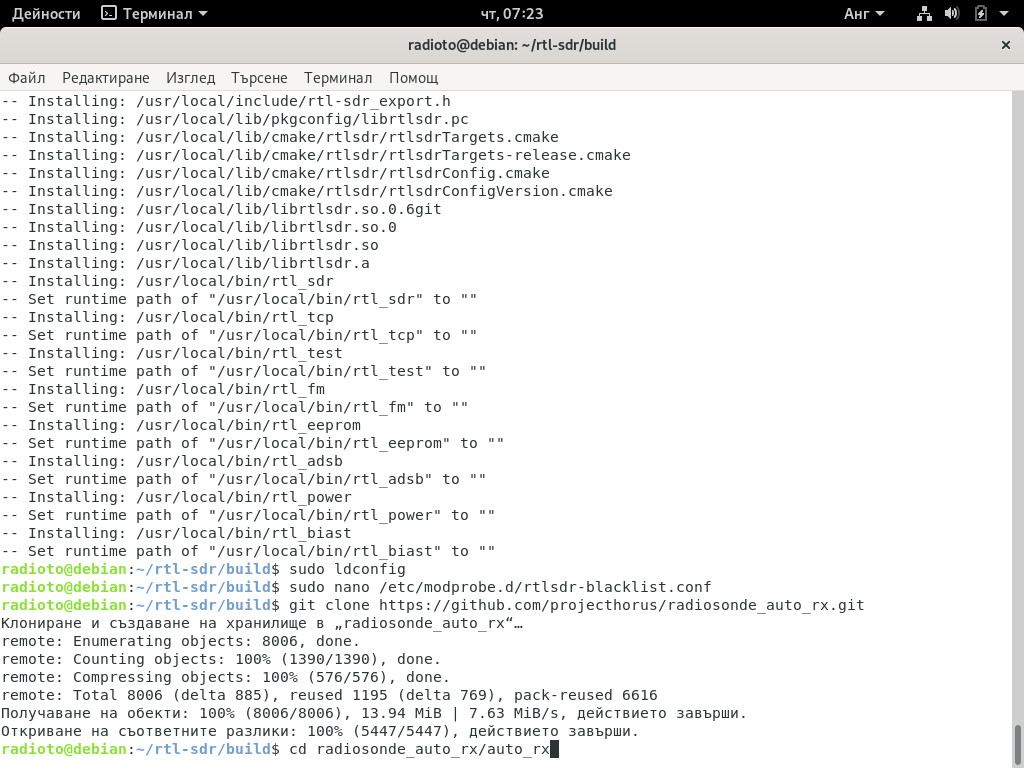Screen dimensions: 1024x768
Task: Expand the system menu arrow
Action: (x=1004, y=14)
